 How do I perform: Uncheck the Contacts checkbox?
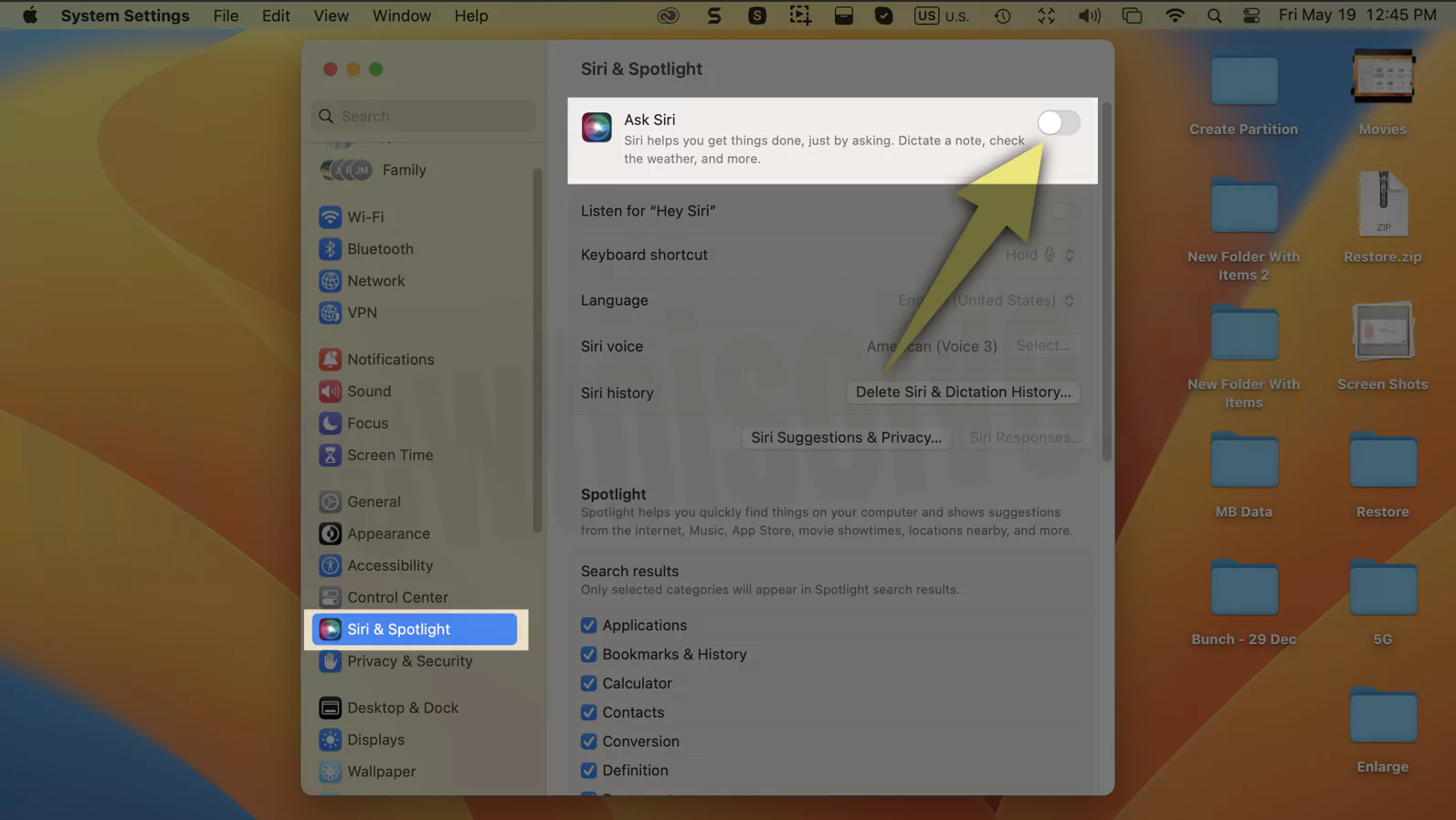coord(589,713)
